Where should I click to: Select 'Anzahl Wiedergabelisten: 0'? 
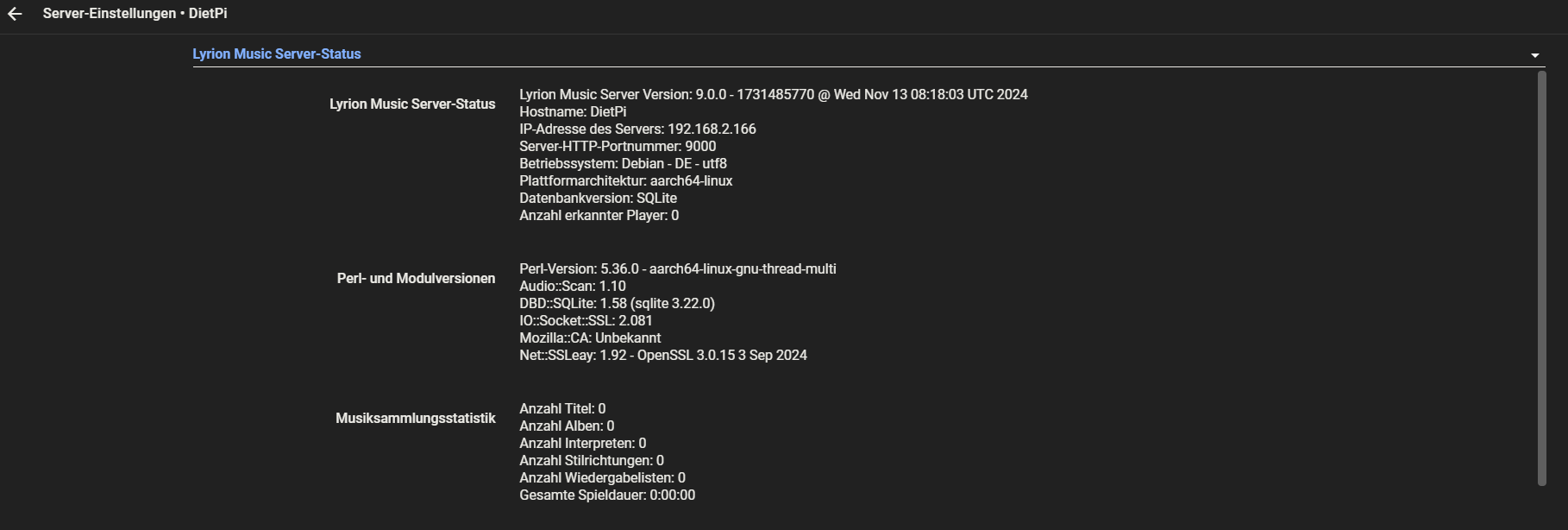[602, 478]
